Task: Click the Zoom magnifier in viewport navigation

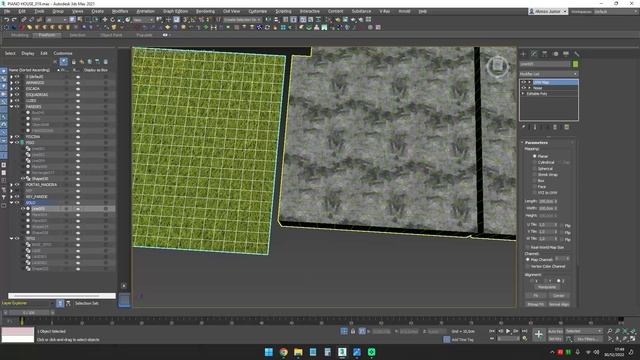Action: pos(609,331)
